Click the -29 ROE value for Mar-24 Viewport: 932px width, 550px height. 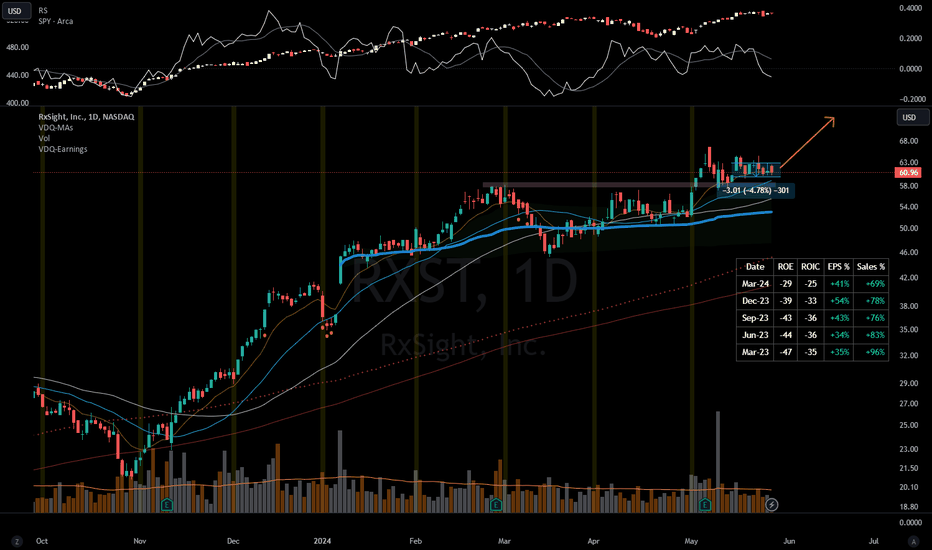[x=786, y=284]
